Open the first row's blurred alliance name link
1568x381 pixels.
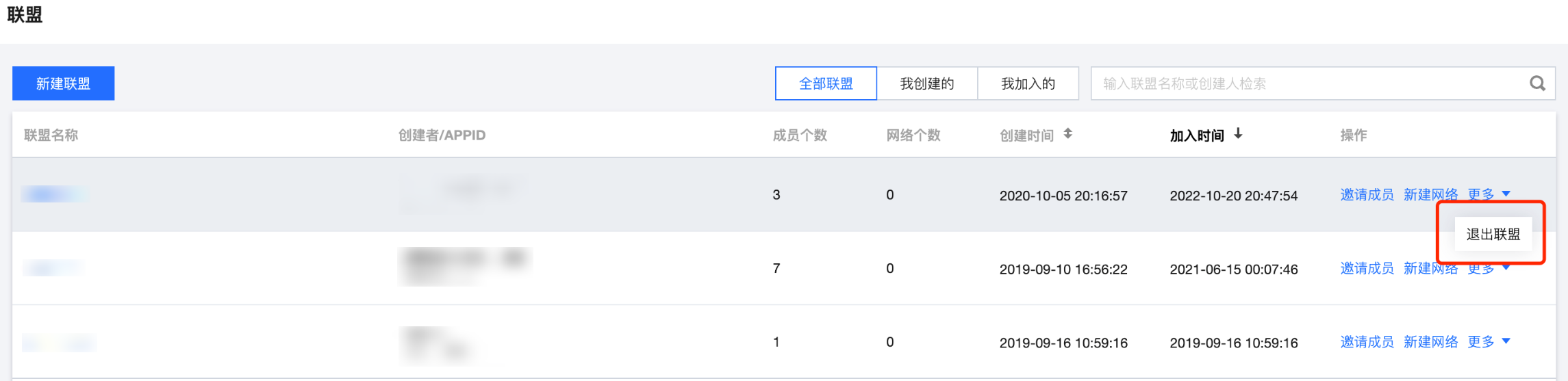pos(53,195)
